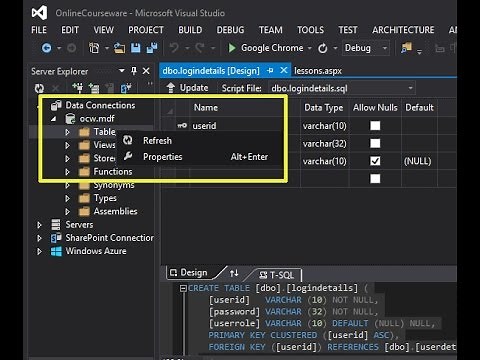Open the ARCHITECTURE menu
This screenshot has height=360, width=480.
[x=403, y=30]
